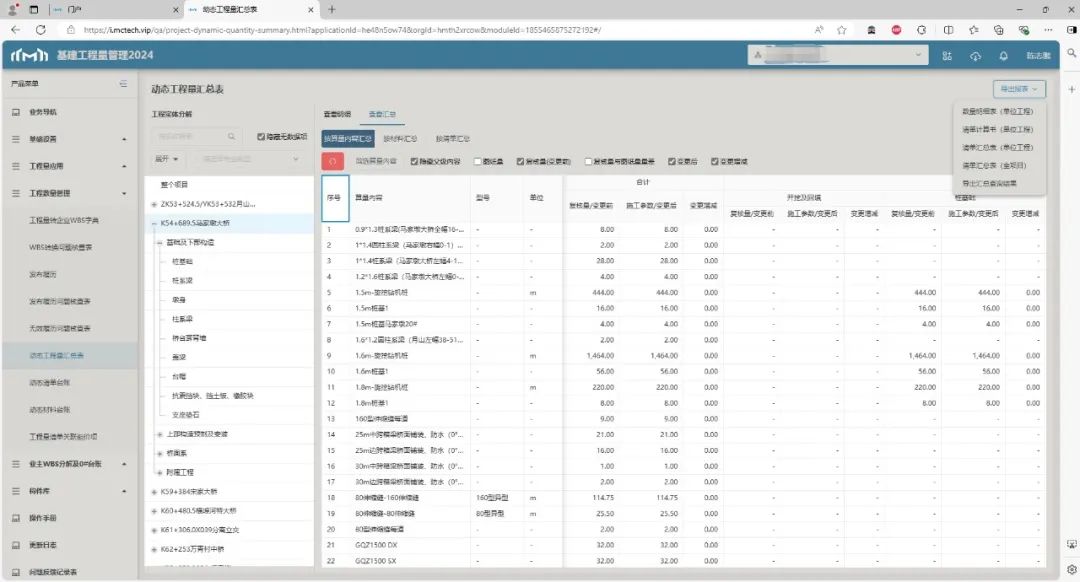Open browser read-aloud icon in address bar
The width and height of the screenshot is (1080, 582).
pyautogui.click(x=818, y=30)
